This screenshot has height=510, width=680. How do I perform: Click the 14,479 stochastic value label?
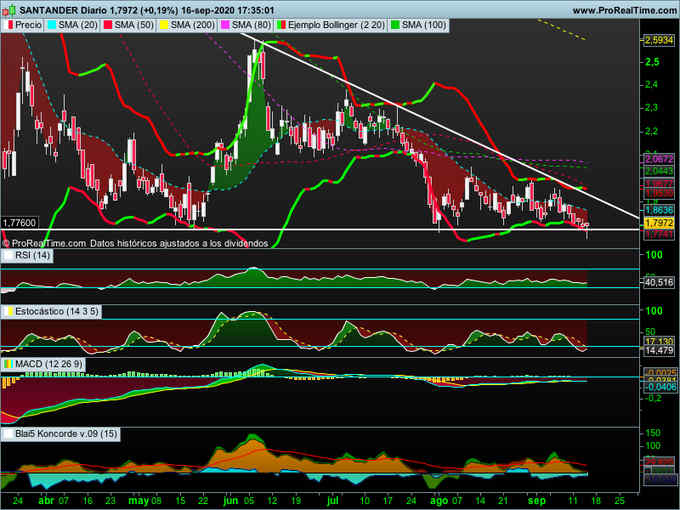(659, 350)
